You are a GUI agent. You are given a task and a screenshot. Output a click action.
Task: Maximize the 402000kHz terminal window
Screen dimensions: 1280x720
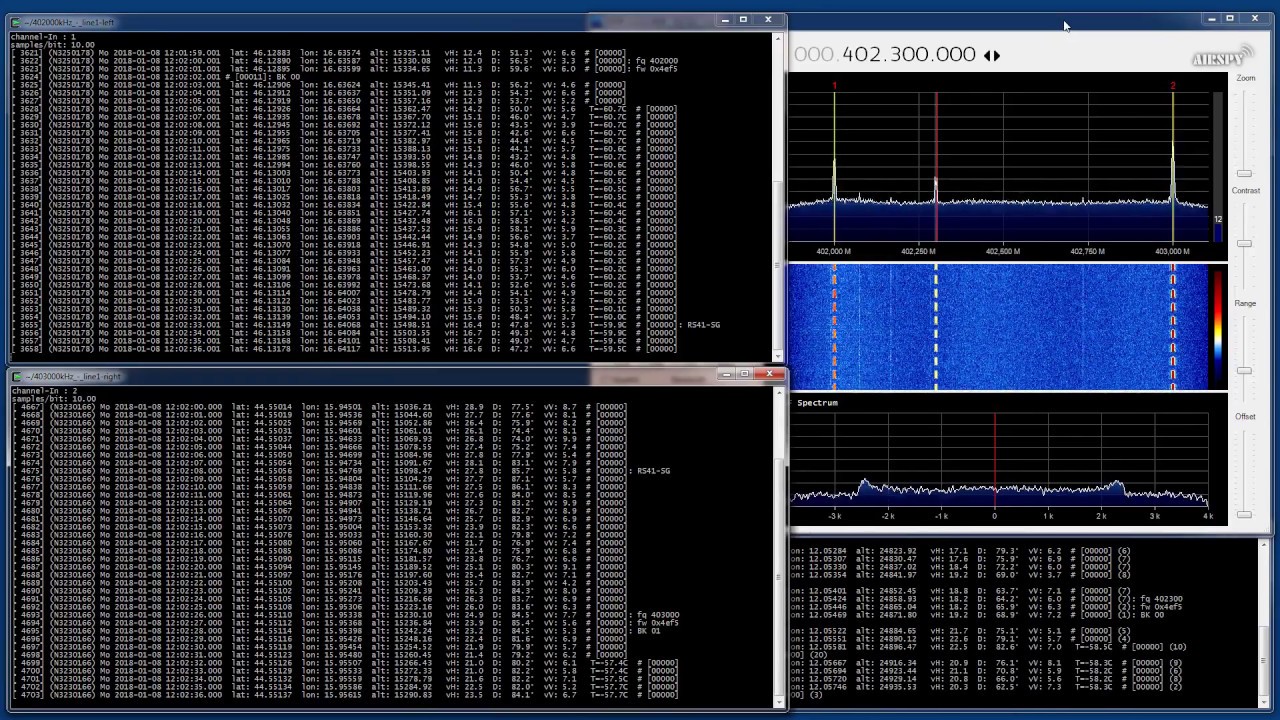[x=743, y=20]
